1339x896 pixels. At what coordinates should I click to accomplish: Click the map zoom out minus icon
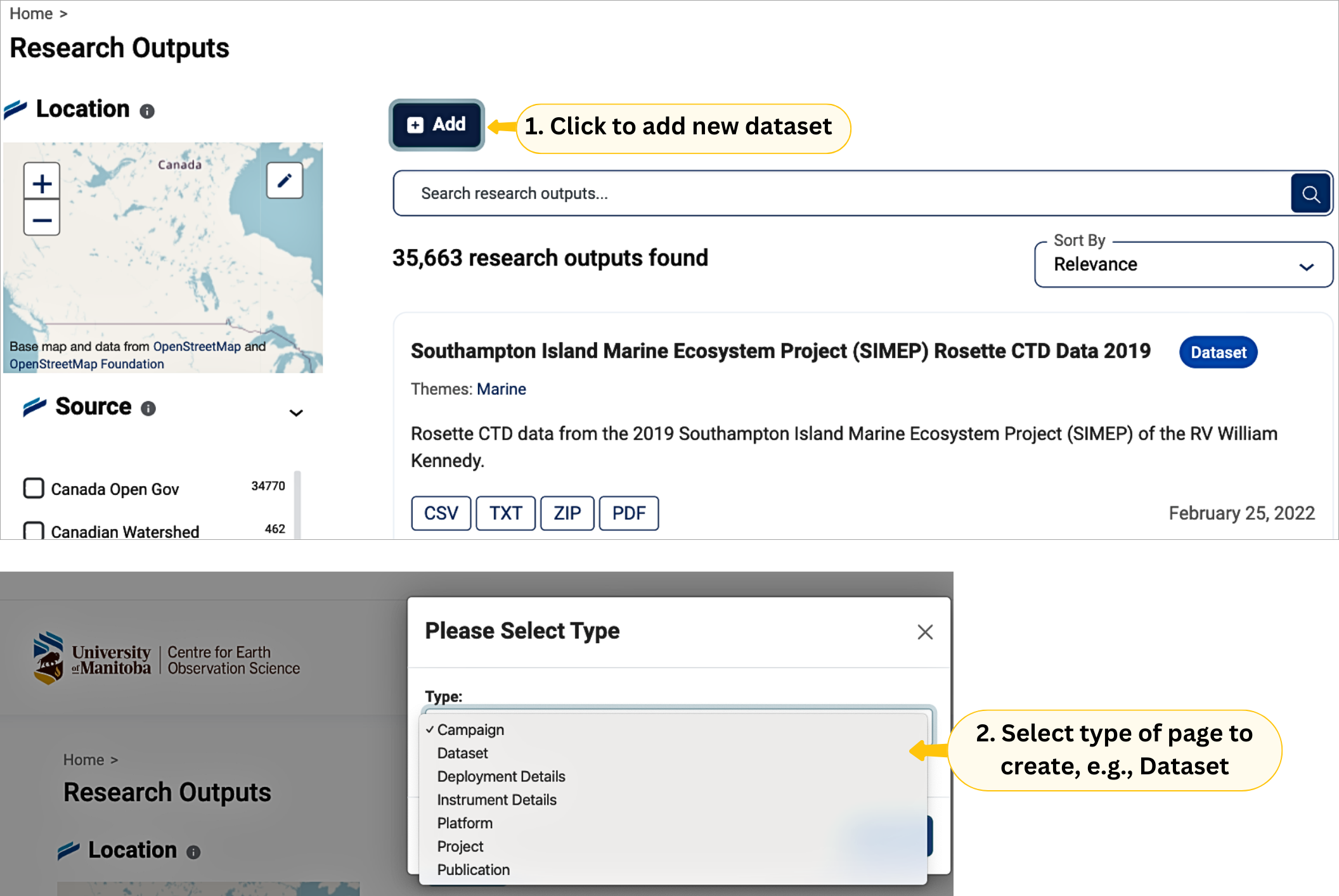[x=42, y=220]
